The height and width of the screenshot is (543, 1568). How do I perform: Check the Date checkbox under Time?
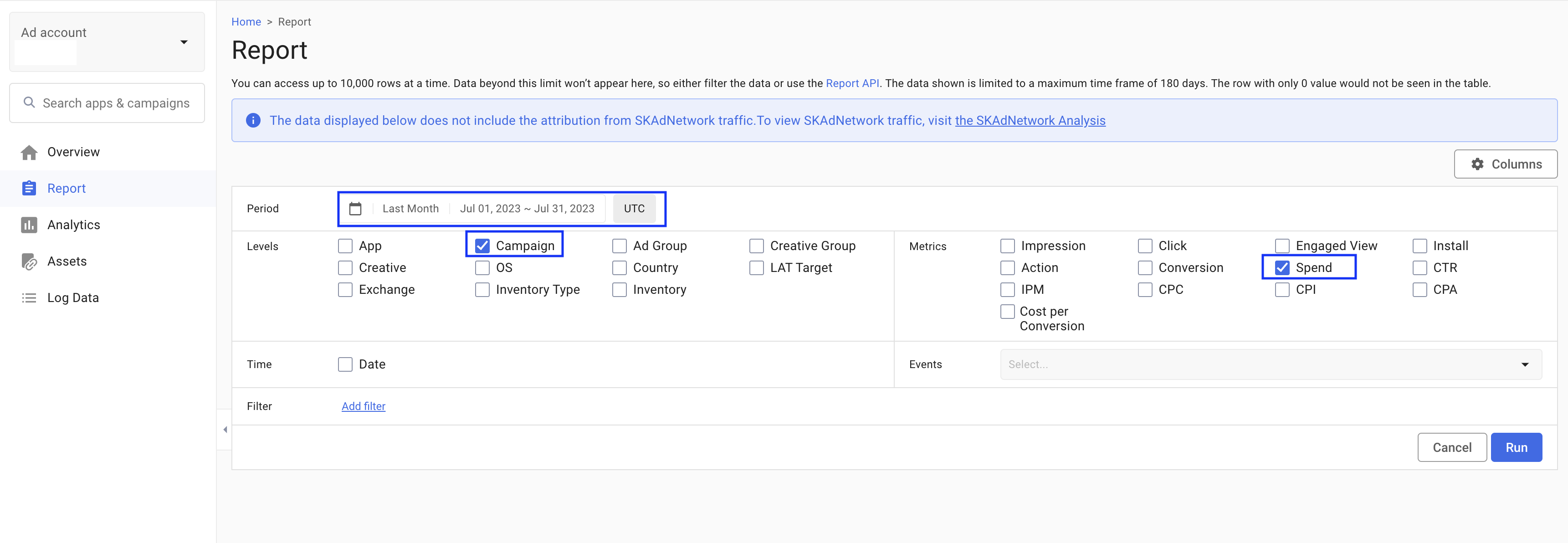click(345, 364)
